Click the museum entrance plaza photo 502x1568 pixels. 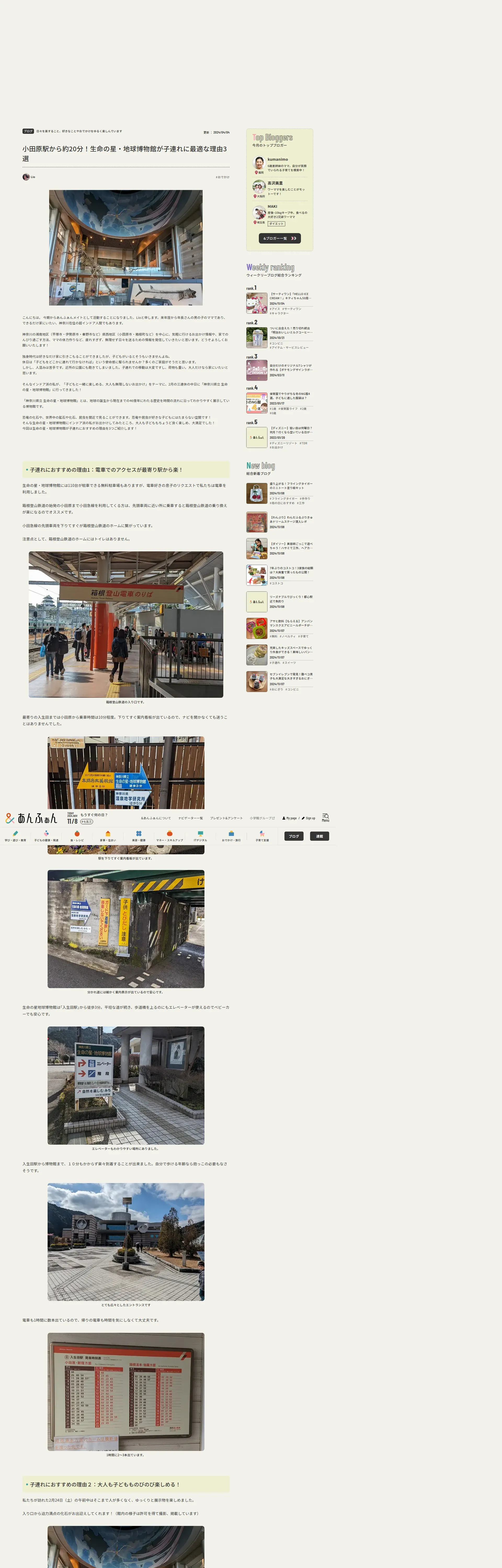click(126, 1242)
